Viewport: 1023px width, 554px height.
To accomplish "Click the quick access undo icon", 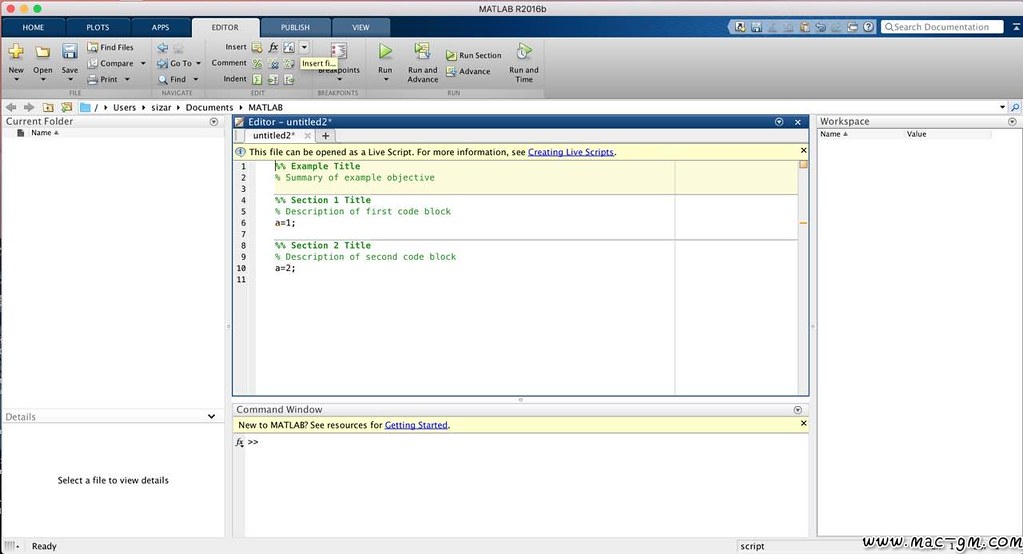I will (x=821, y=27).
